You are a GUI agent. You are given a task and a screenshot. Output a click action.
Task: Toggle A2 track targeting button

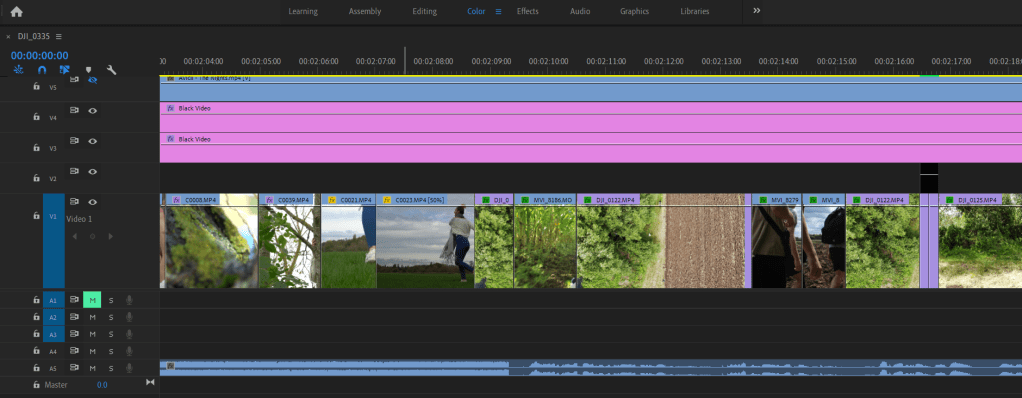coord(54,317)
